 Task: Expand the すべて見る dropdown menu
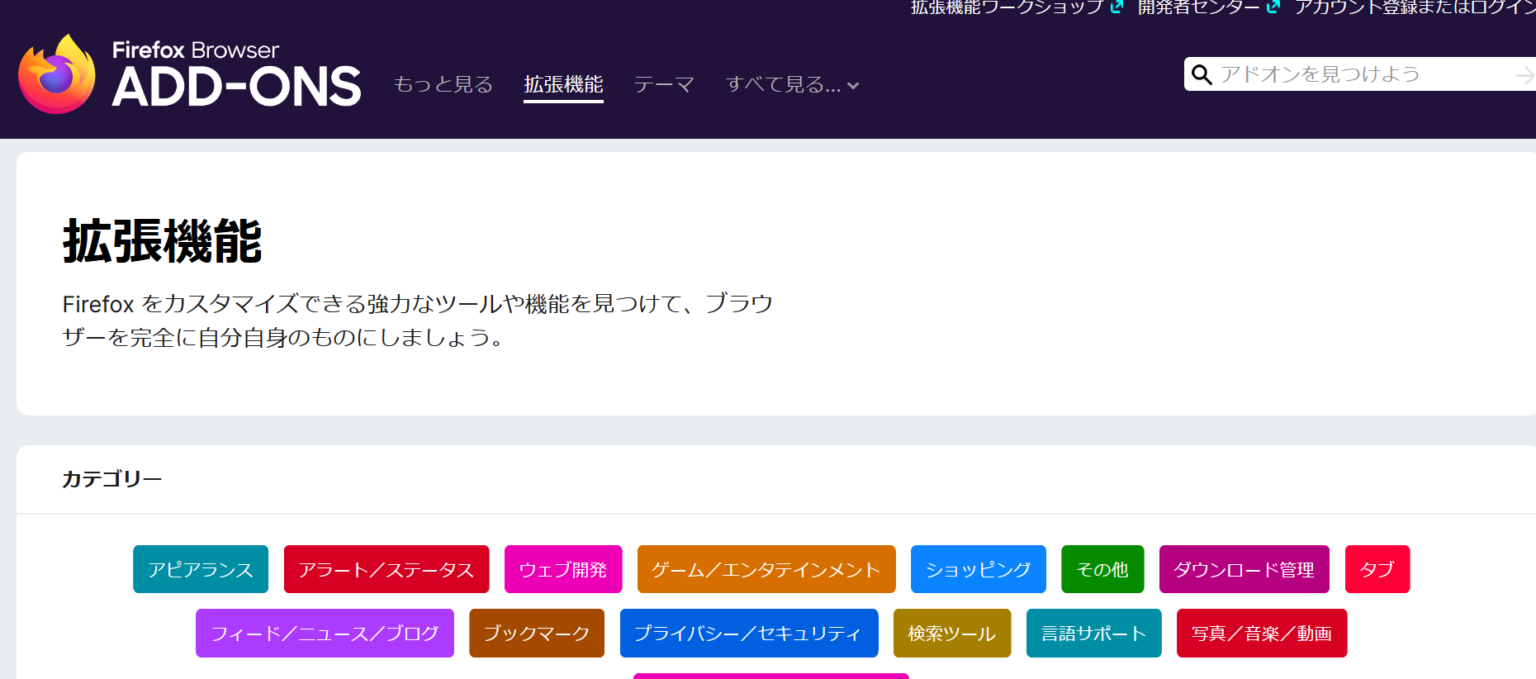point(791,85)
